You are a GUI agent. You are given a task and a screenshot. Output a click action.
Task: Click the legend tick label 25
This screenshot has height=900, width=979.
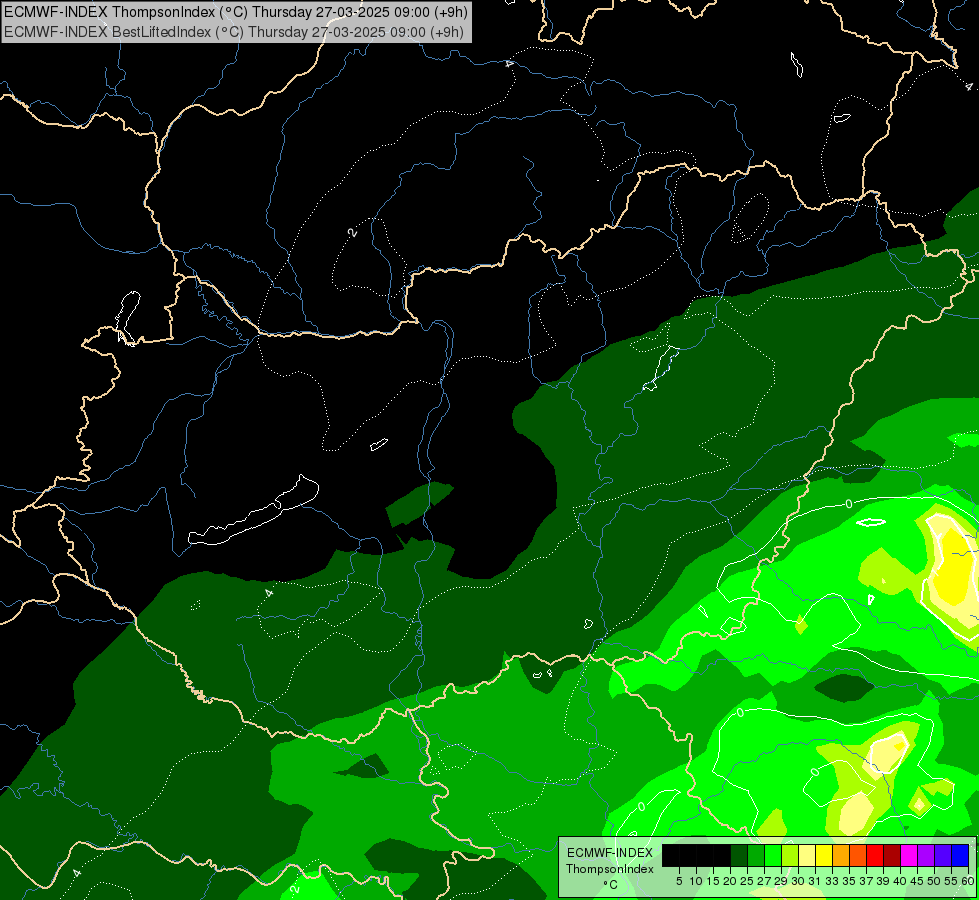coord(747,881)
